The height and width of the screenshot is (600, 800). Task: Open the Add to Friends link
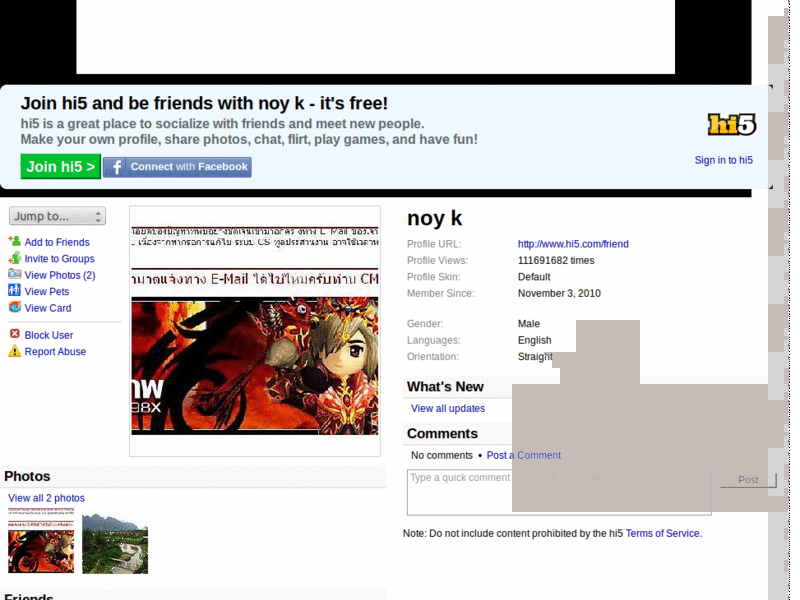click(57, 242)
